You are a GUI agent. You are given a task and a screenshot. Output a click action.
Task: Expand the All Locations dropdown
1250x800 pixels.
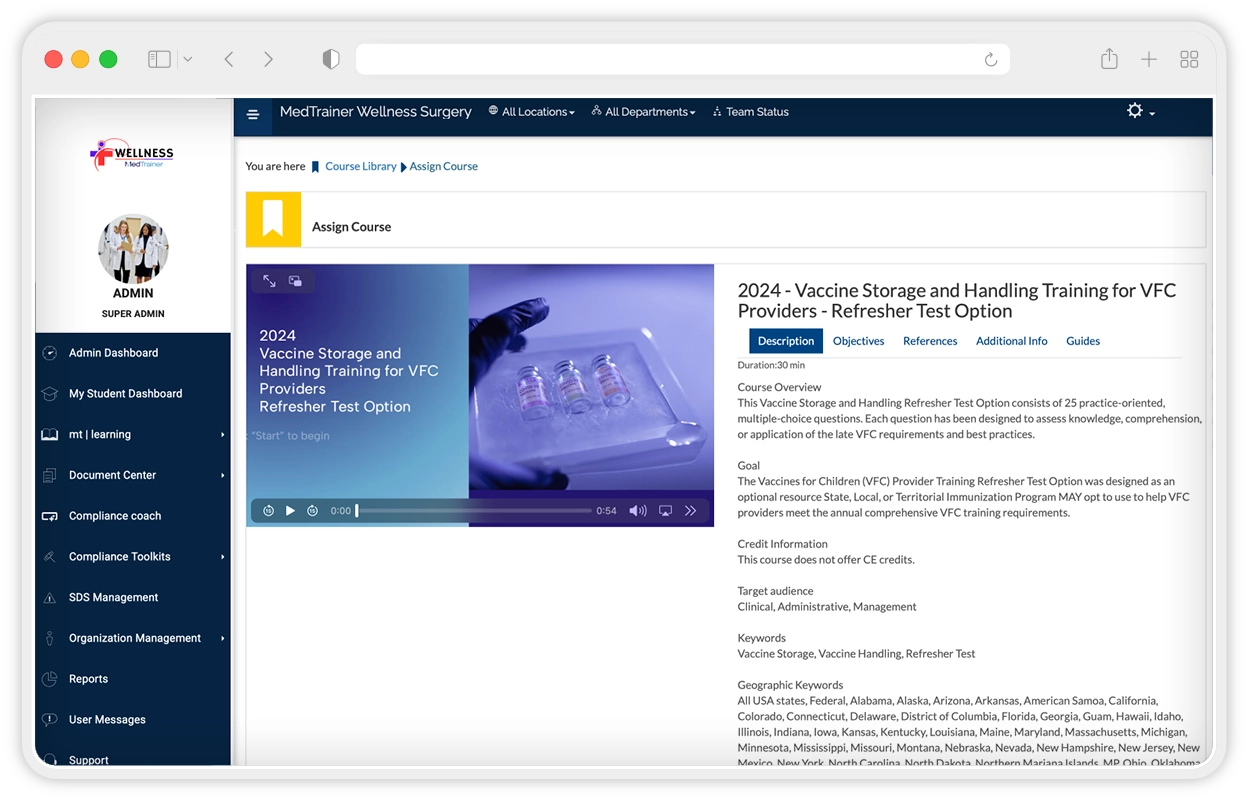531,112
